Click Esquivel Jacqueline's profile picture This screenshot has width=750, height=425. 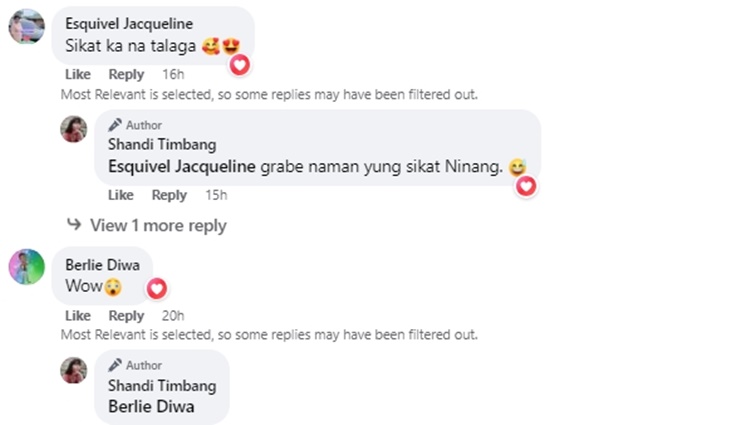[26, 27]
